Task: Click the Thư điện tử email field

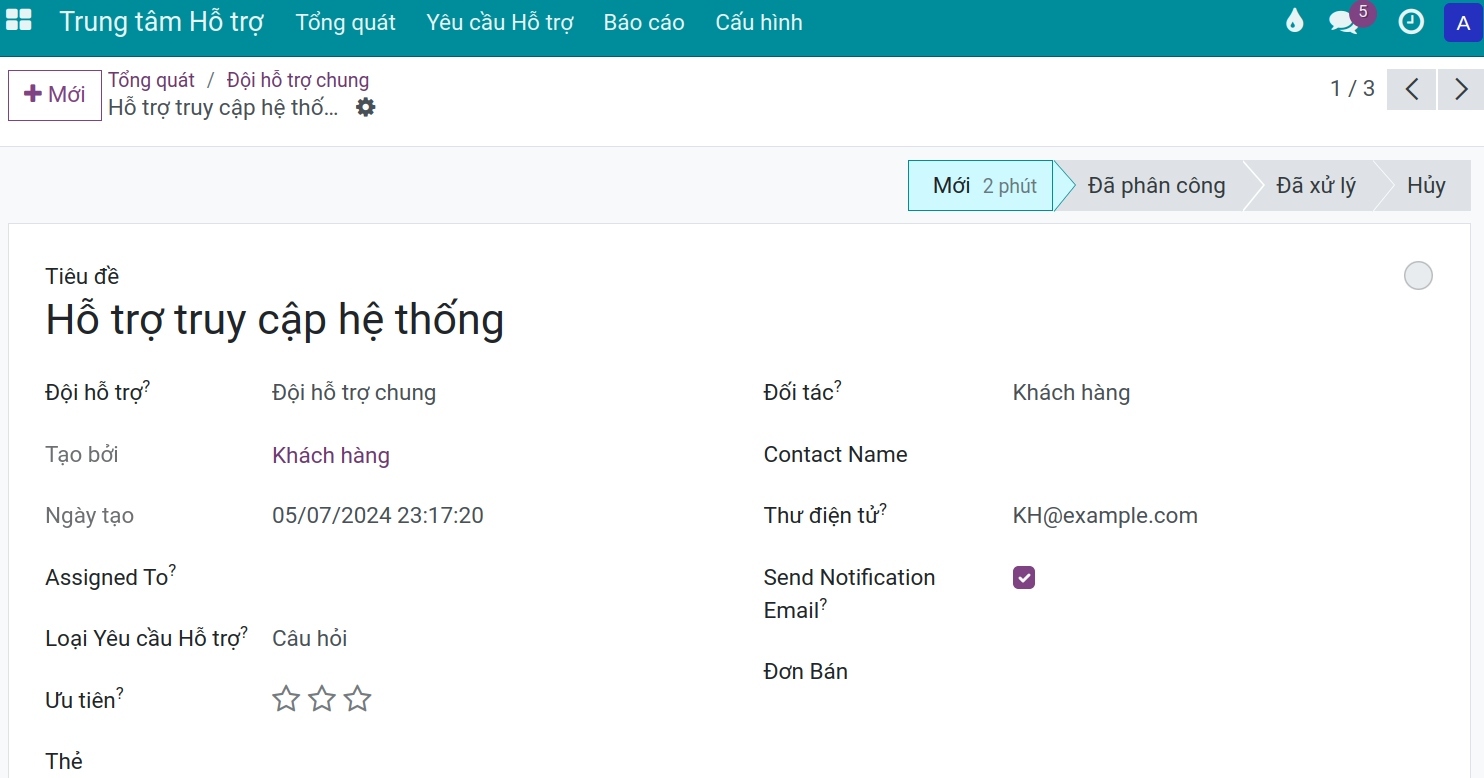Action: pos(1224,516)
